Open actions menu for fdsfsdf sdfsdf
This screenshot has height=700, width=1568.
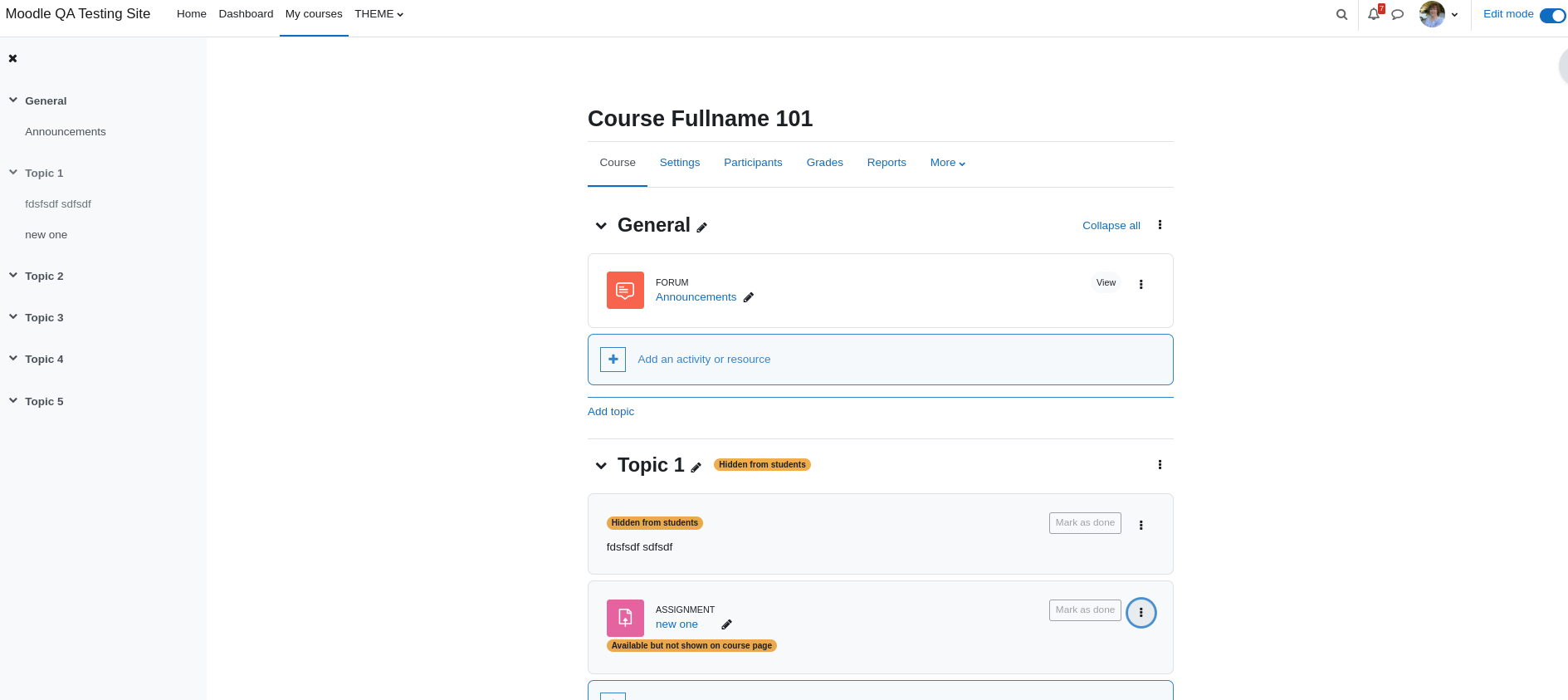tap(1141, 525)
